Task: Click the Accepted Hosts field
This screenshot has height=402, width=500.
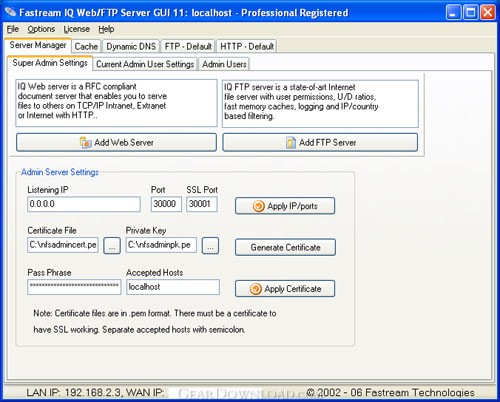Action: tap(173, 287)
